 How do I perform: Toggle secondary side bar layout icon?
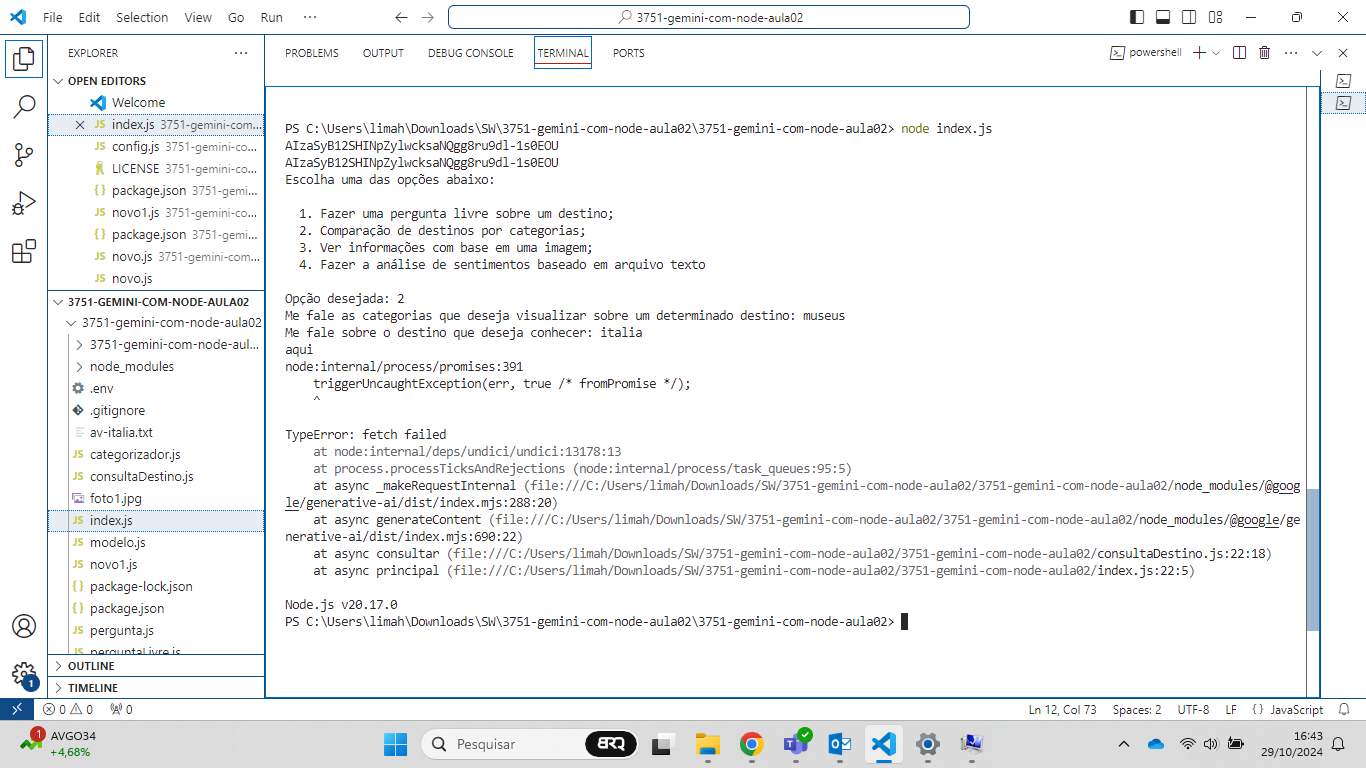[1189, 17]
